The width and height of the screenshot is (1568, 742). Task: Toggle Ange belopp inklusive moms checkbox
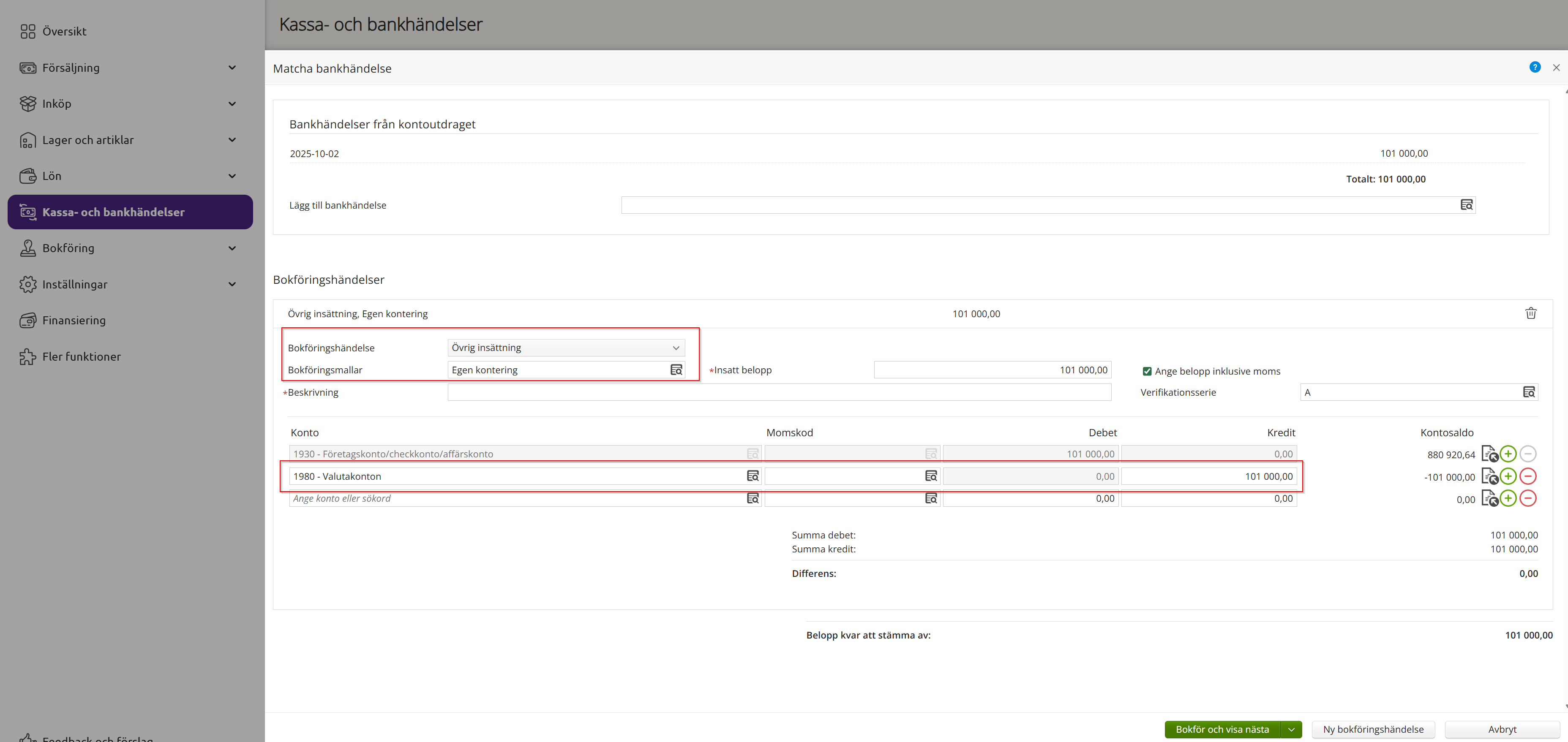click(x=1147, y=371)
